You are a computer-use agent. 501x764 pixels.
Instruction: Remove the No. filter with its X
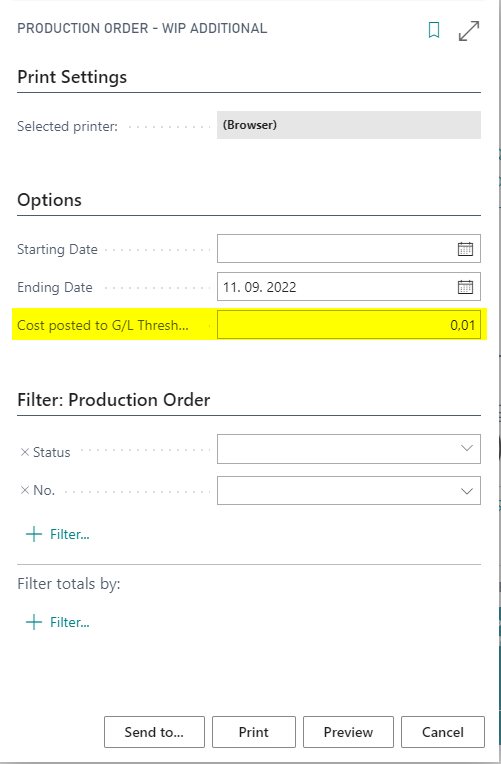pyautogui.click(x=25, y=490)
